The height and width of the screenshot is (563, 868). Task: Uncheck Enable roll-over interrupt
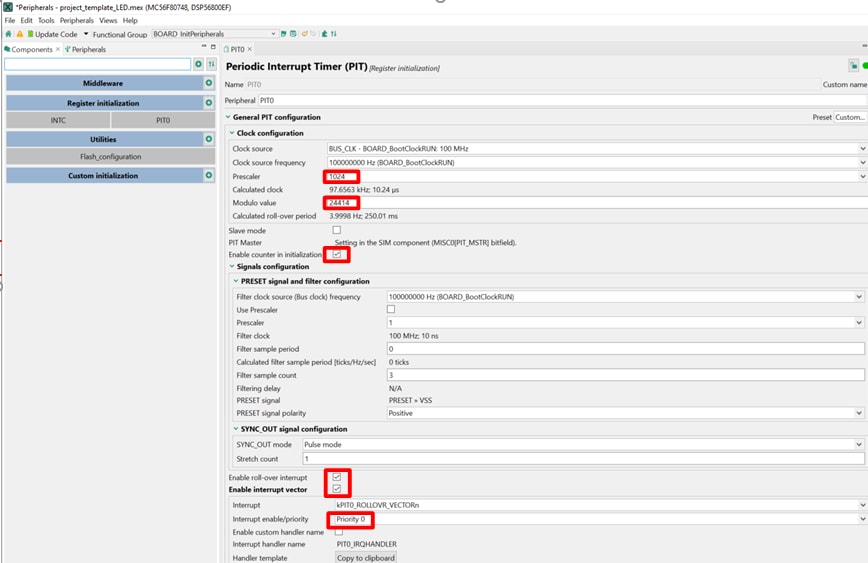337,477
